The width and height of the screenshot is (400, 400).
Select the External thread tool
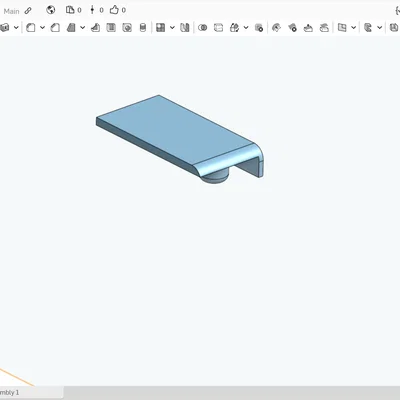143,28
